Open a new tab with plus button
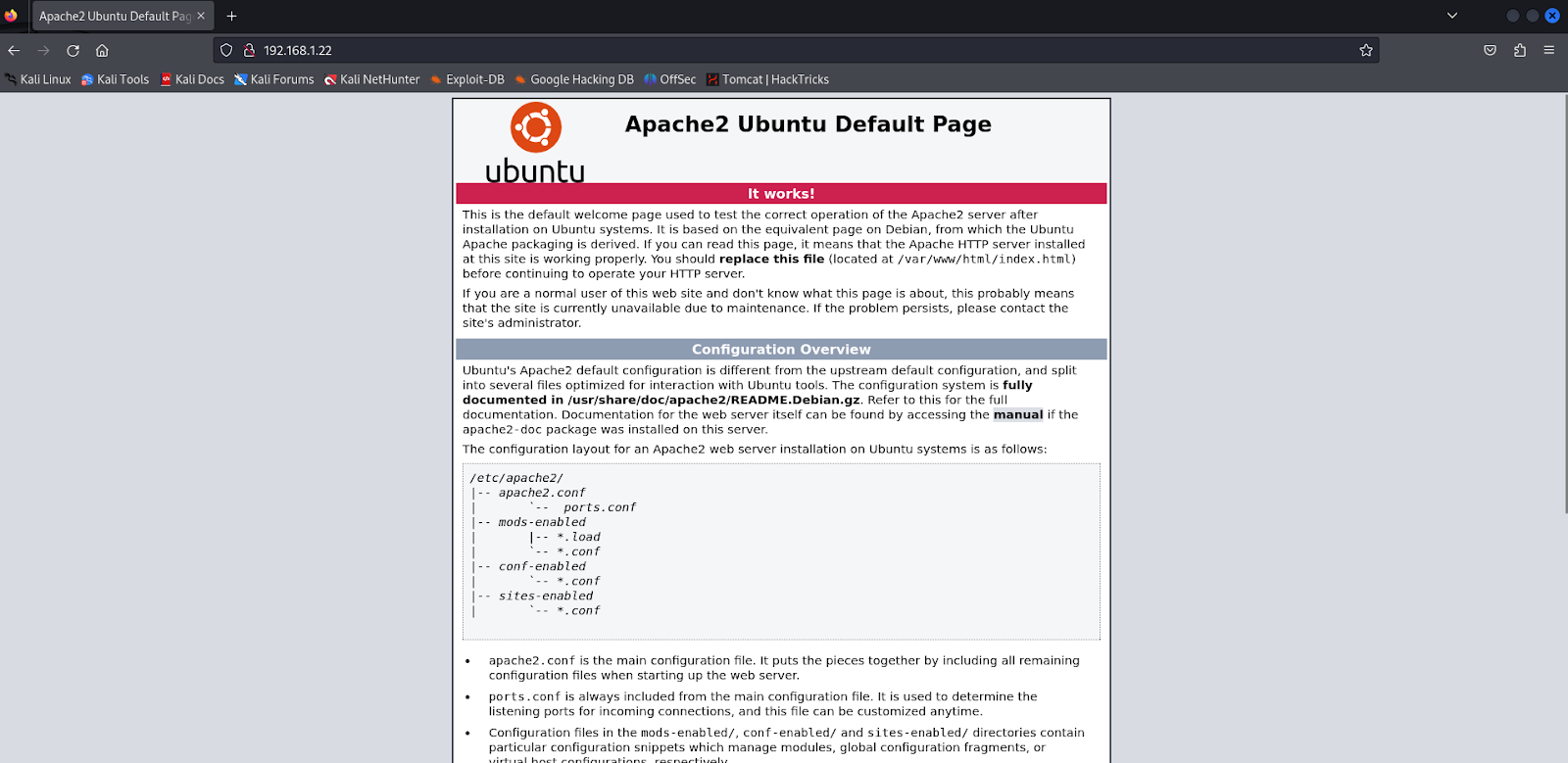Image resolution: width=1568 pixels, height=763 pixels. point(232,16)
